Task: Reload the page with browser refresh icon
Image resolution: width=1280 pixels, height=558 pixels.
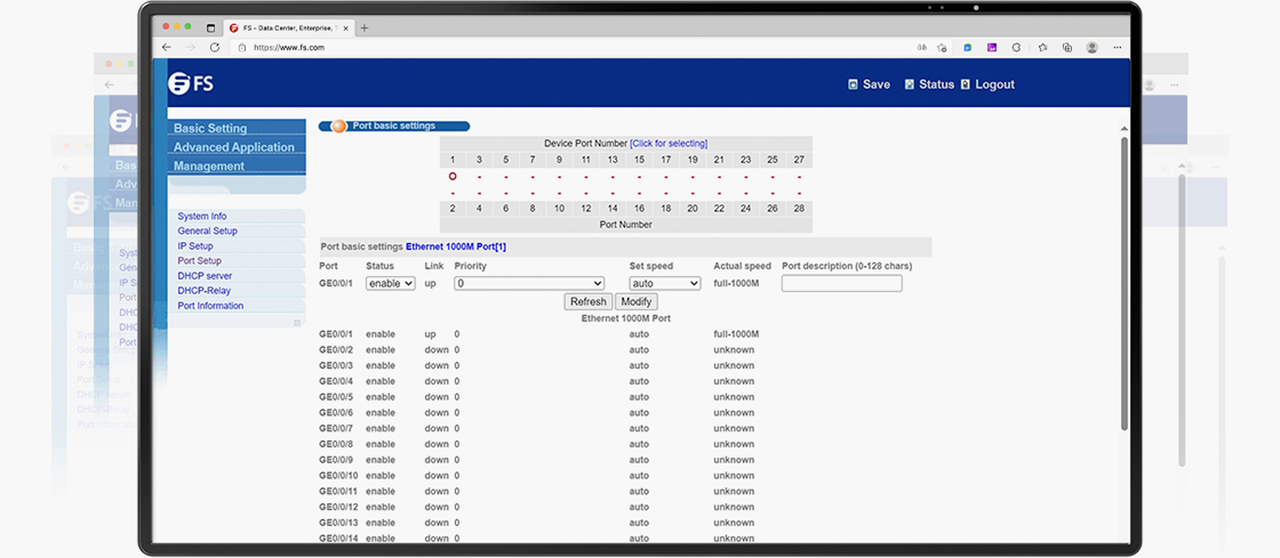Action: point(215,47)
